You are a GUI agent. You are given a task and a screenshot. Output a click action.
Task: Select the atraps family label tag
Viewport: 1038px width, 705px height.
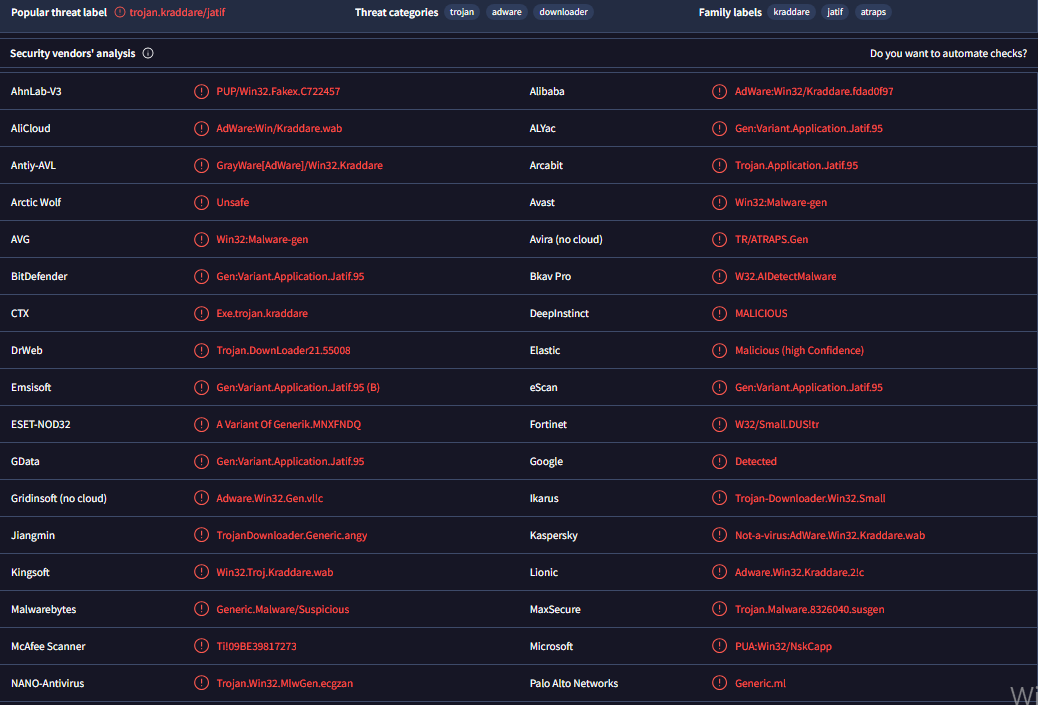pyautogui.click(x=873, y=12)
